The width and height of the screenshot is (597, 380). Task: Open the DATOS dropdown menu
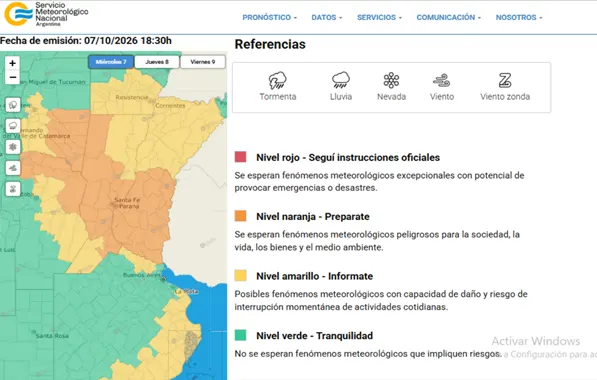tap(327, 18)
